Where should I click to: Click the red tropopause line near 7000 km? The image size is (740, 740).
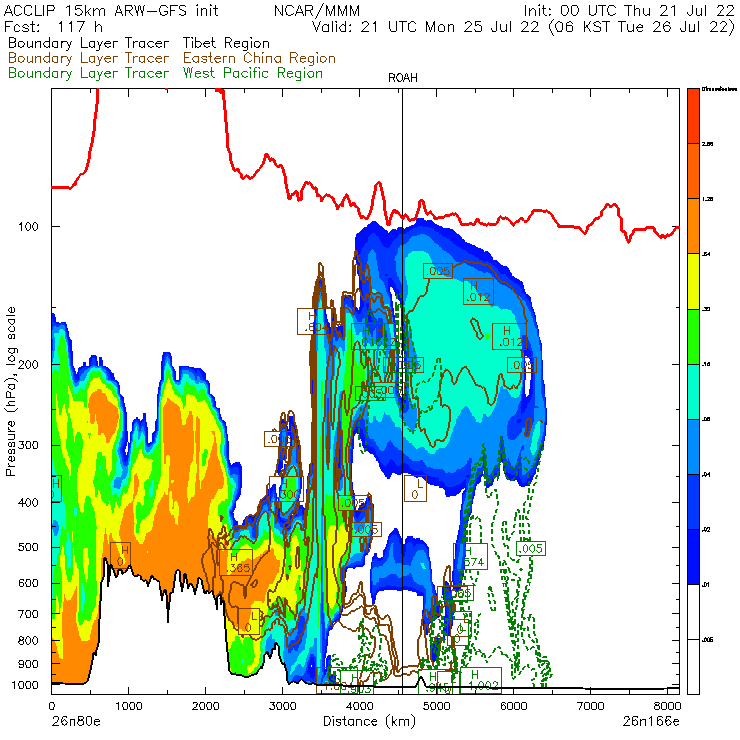(590, 227)
